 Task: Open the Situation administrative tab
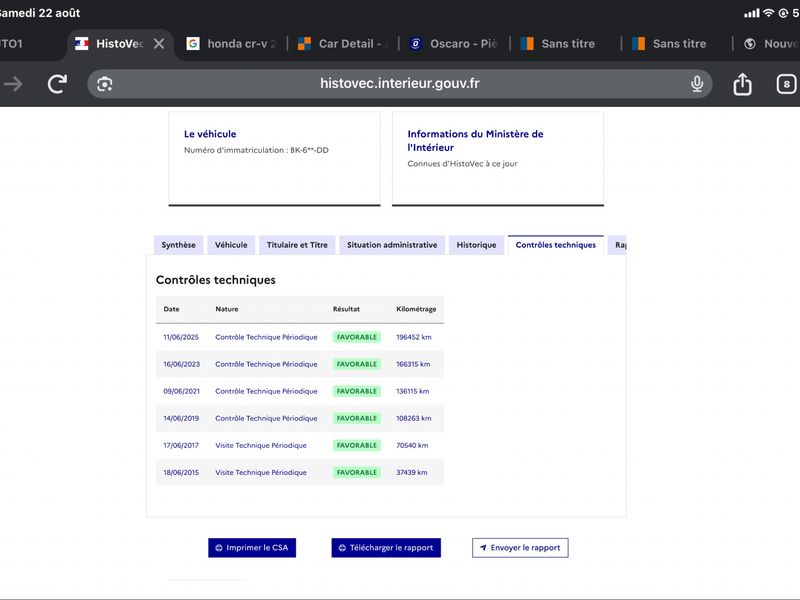point(392,245)
